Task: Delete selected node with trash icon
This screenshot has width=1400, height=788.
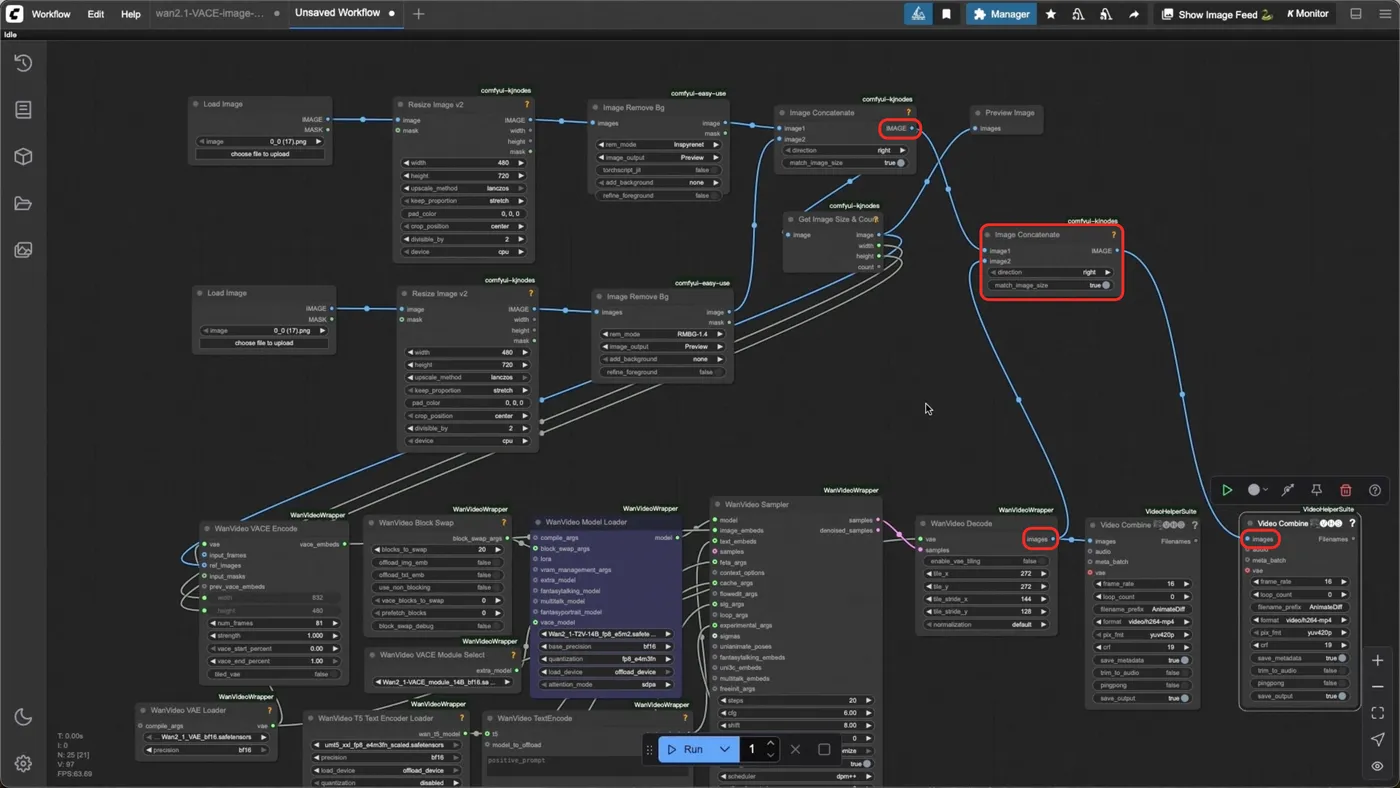Action: click(x=1346, y=490)
